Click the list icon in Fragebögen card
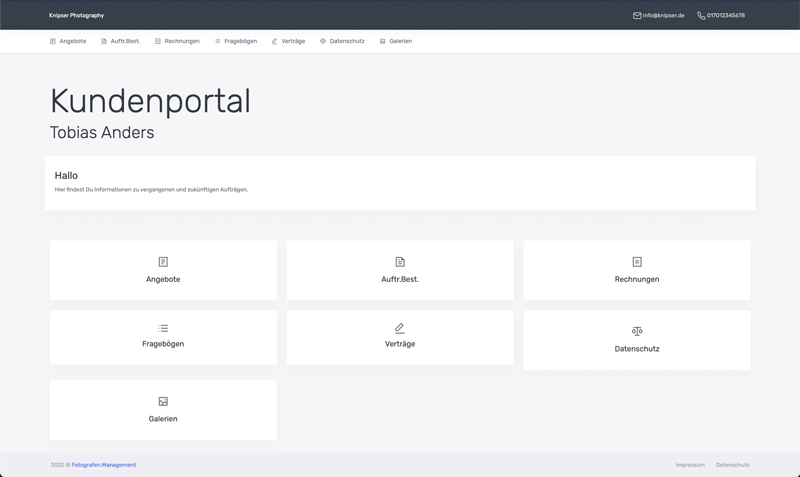 pos(163,328)
